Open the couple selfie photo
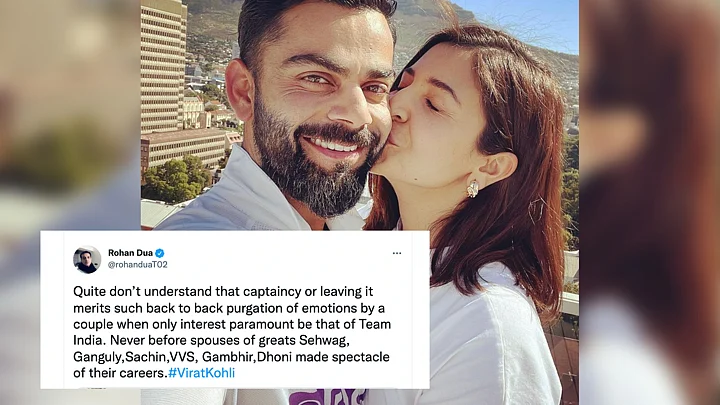This screenshot has width=720, height=405. click(x=360, y=115)
